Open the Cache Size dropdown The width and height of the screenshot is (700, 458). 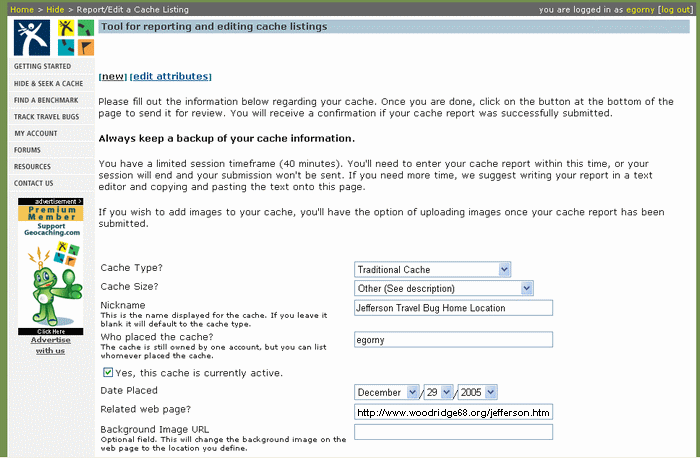[443, 288]
